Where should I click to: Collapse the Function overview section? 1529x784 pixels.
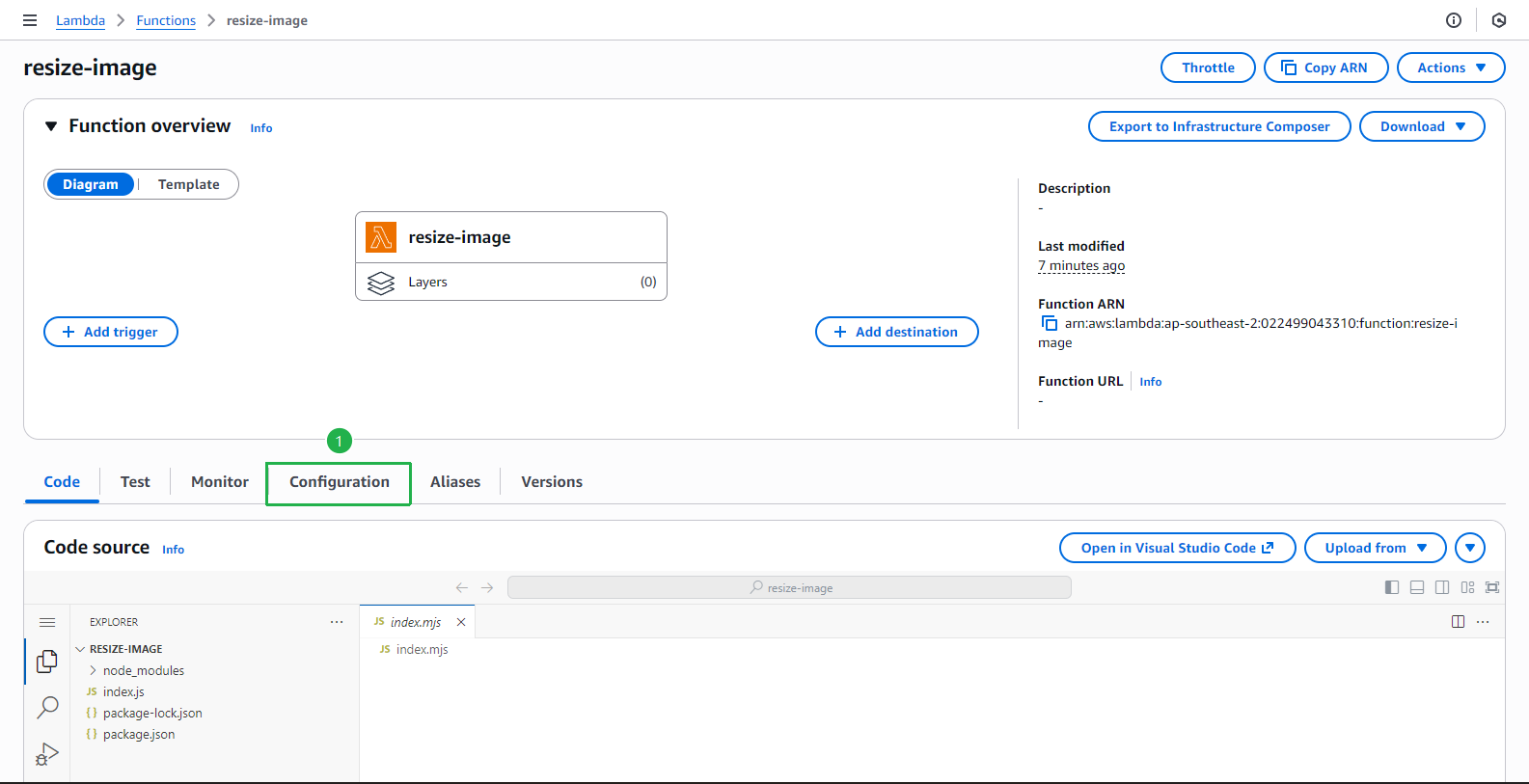51,126
